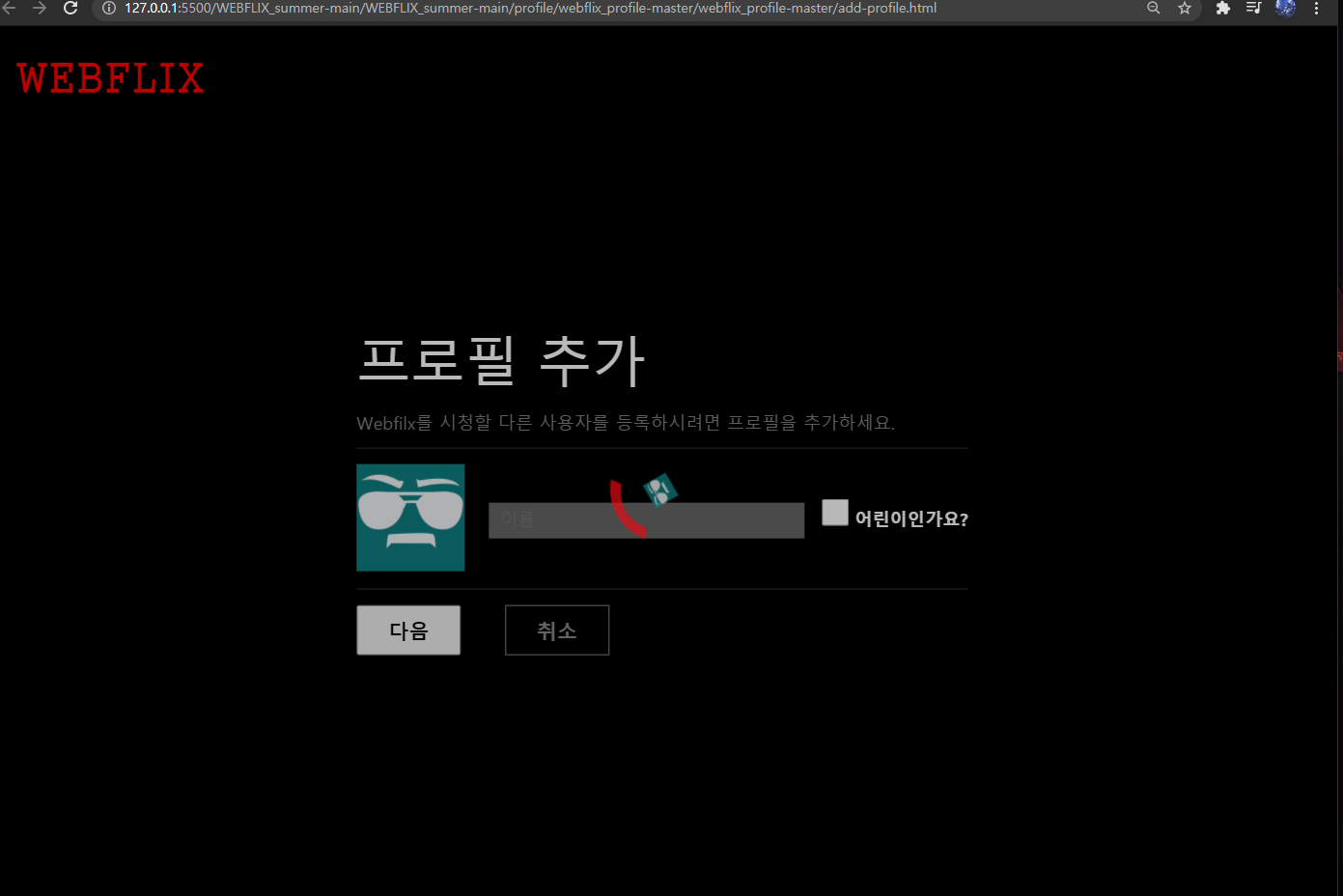
Task: Click the zoom magnifier icon
Action: coord(1153,10)
